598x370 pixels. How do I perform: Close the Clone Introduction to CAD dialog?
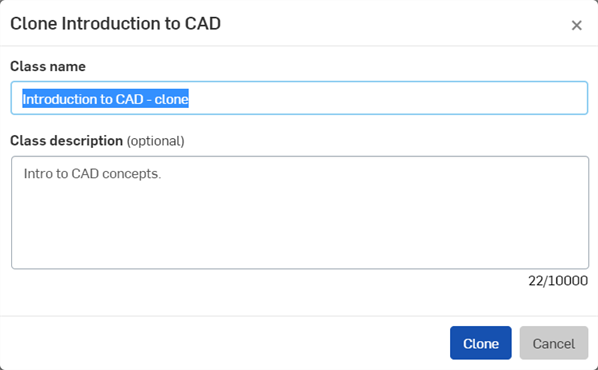[576, 25]
